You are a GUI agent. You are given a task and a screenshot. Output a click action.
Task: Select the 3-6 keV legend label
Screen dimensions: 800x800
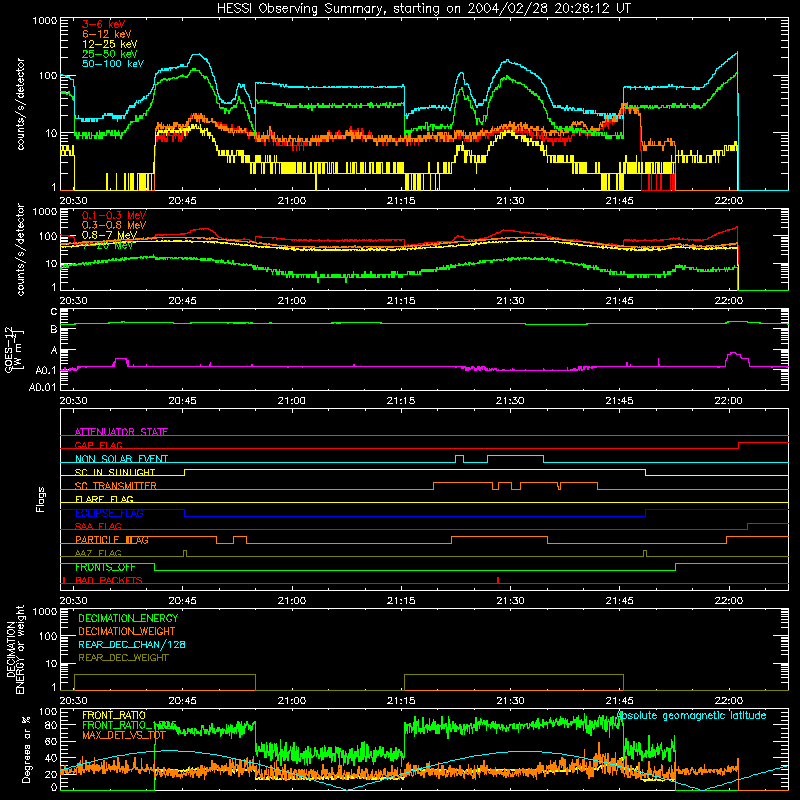pos(104,24)
